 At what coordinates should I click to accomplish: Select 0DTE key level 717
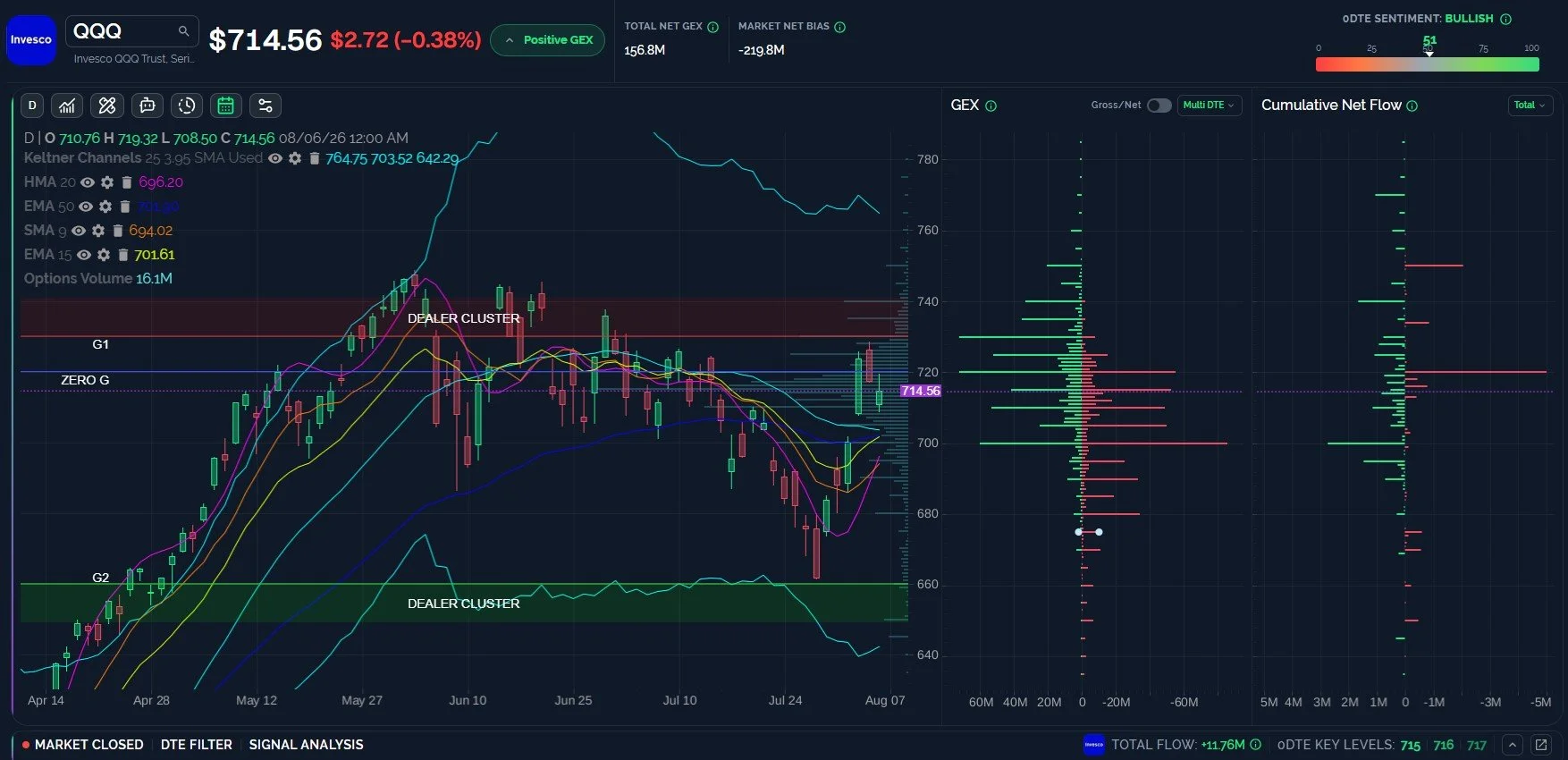coord(1477,745)
